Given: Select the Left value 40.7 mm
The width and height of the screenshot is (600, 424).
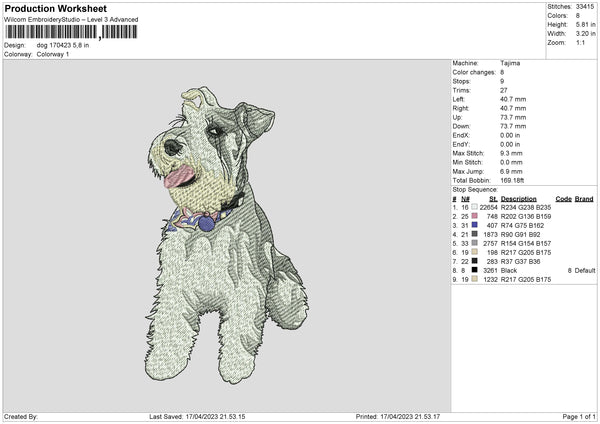Looking at the screenshot, I should 513,99.
